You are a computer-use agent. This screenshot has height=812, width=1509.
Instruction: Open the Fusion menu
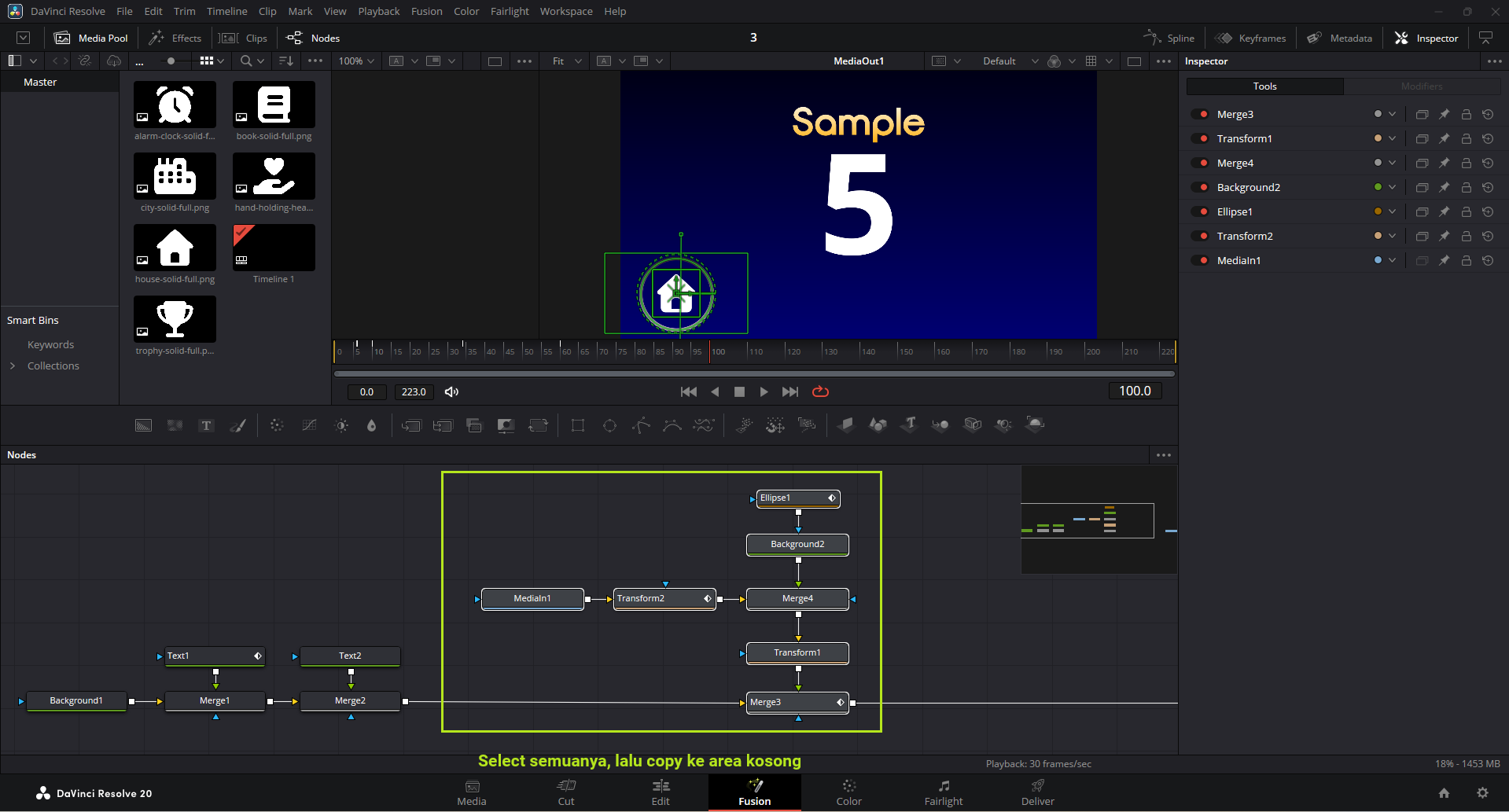pos(426,11)
